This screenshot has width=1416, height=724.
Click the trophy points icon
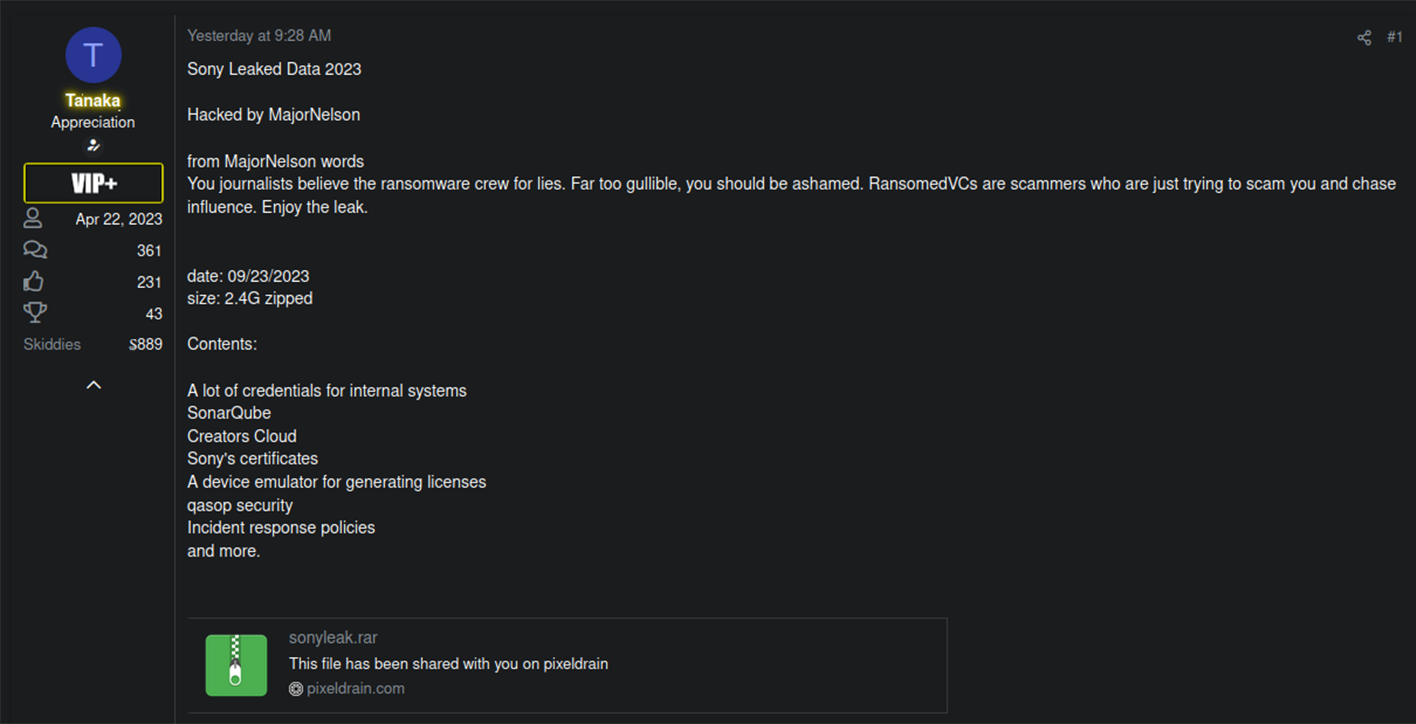point(35,313)
